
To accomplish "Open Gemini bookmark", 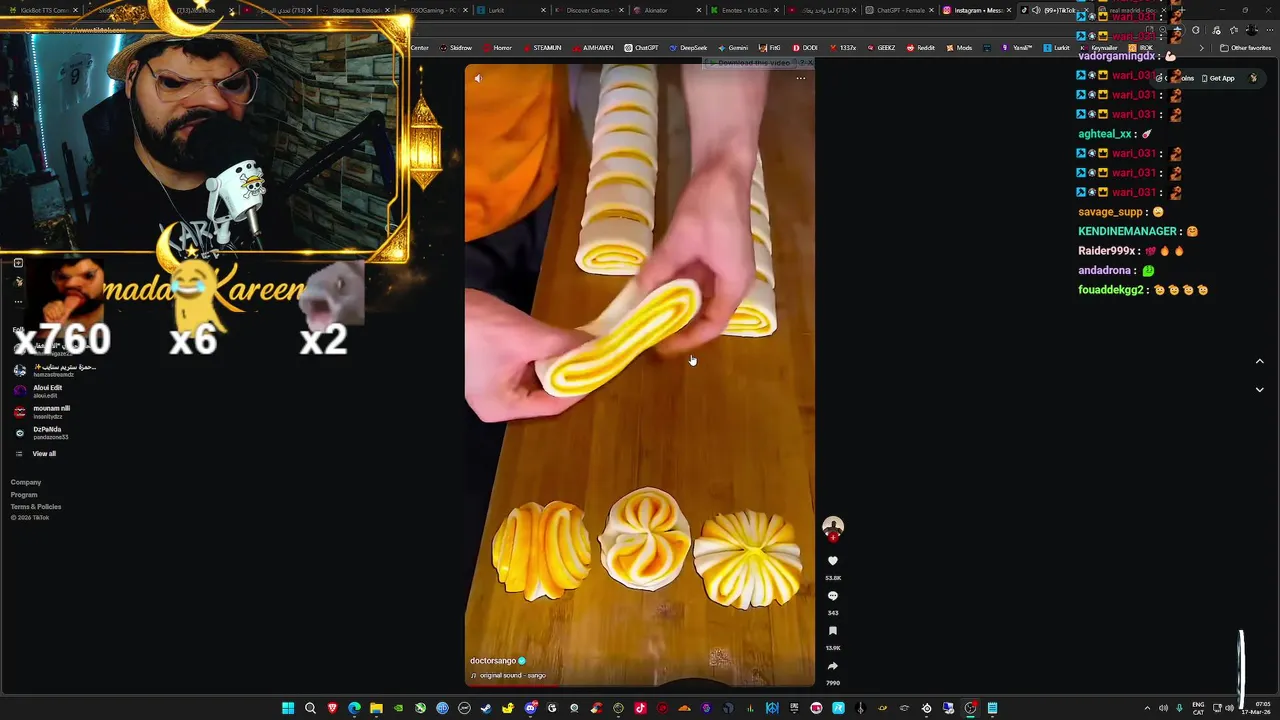I will 733,48.
